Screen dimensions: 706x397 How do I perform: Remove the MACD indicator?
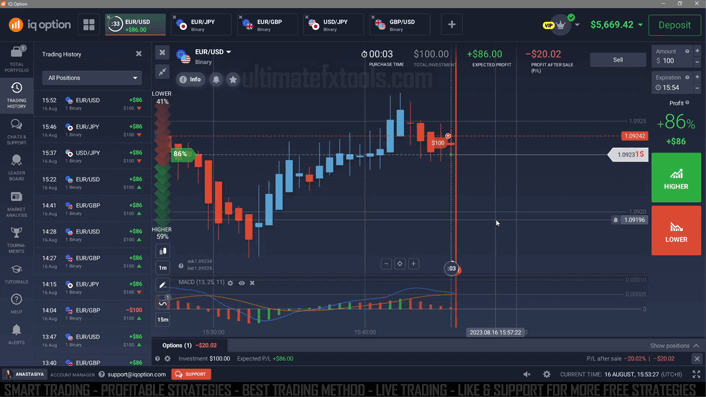[252, 283]
